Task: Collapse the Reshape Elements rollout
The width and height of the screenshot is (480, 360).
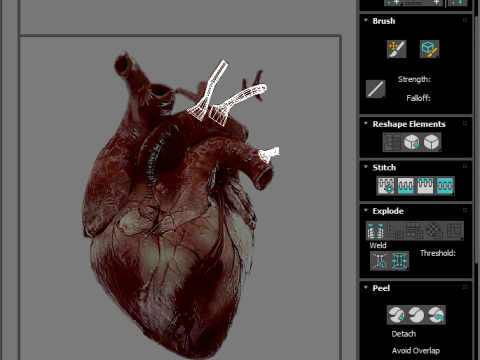Action: coord(366,124)
